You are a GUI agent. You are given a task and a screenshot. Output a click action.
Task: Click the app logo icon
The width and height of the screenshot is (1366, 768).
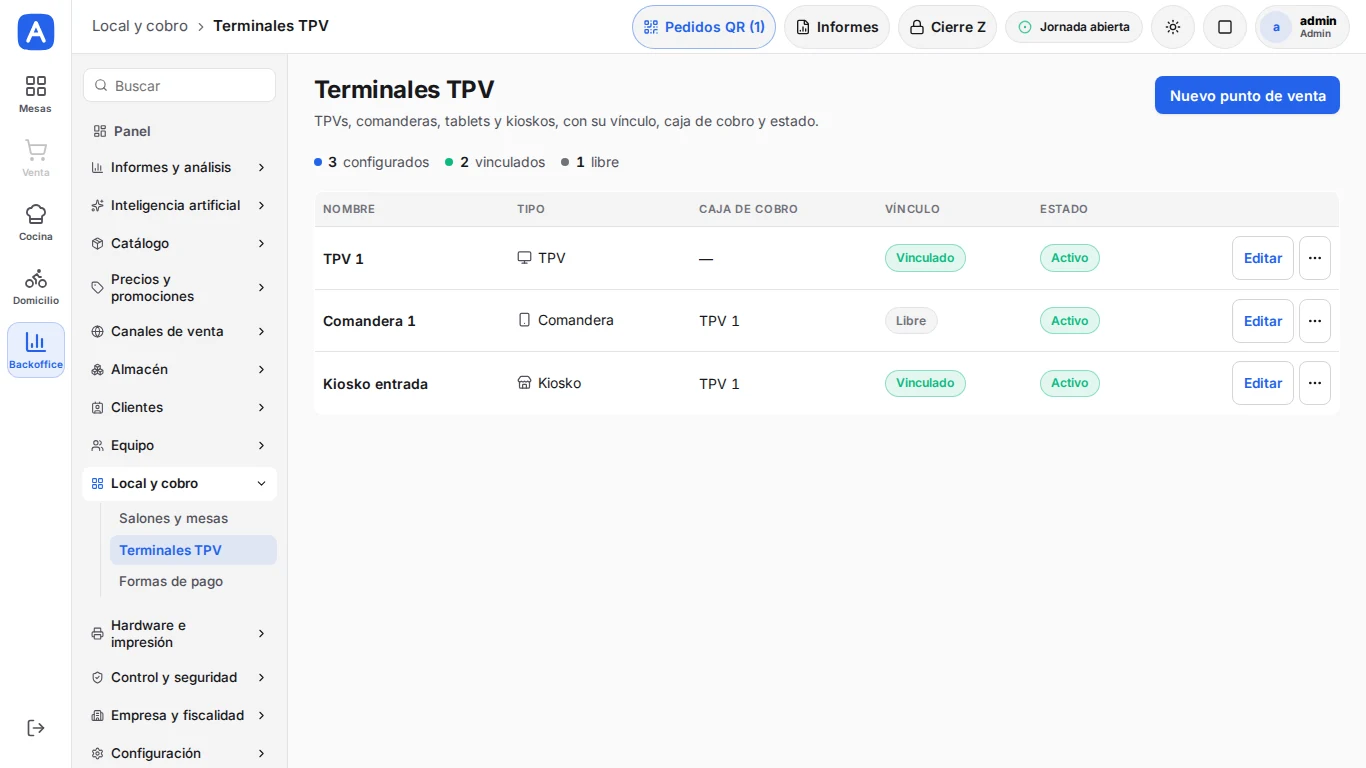pos(36,32)
